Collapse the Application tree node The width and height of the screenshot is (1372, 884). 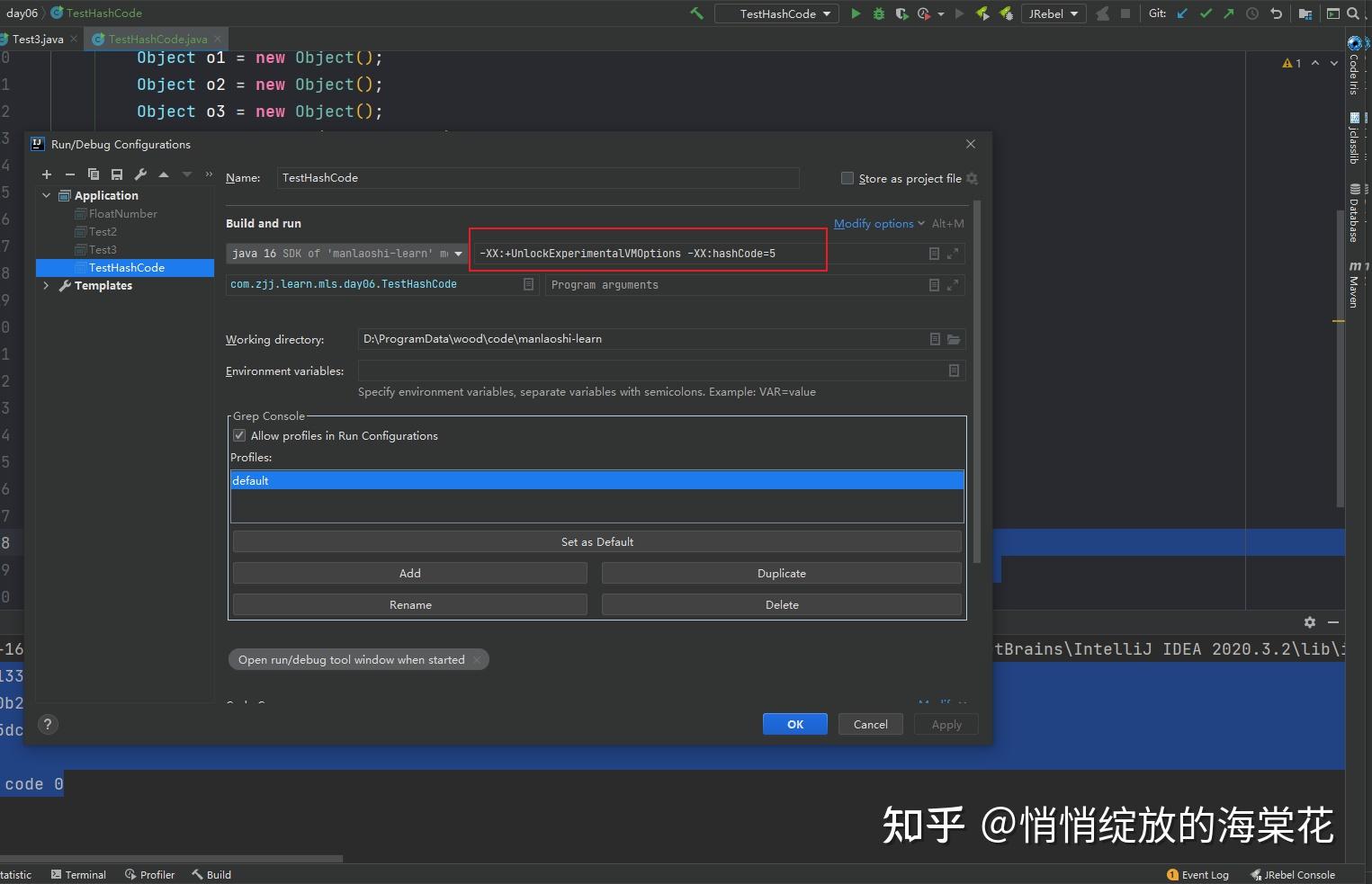47,195
